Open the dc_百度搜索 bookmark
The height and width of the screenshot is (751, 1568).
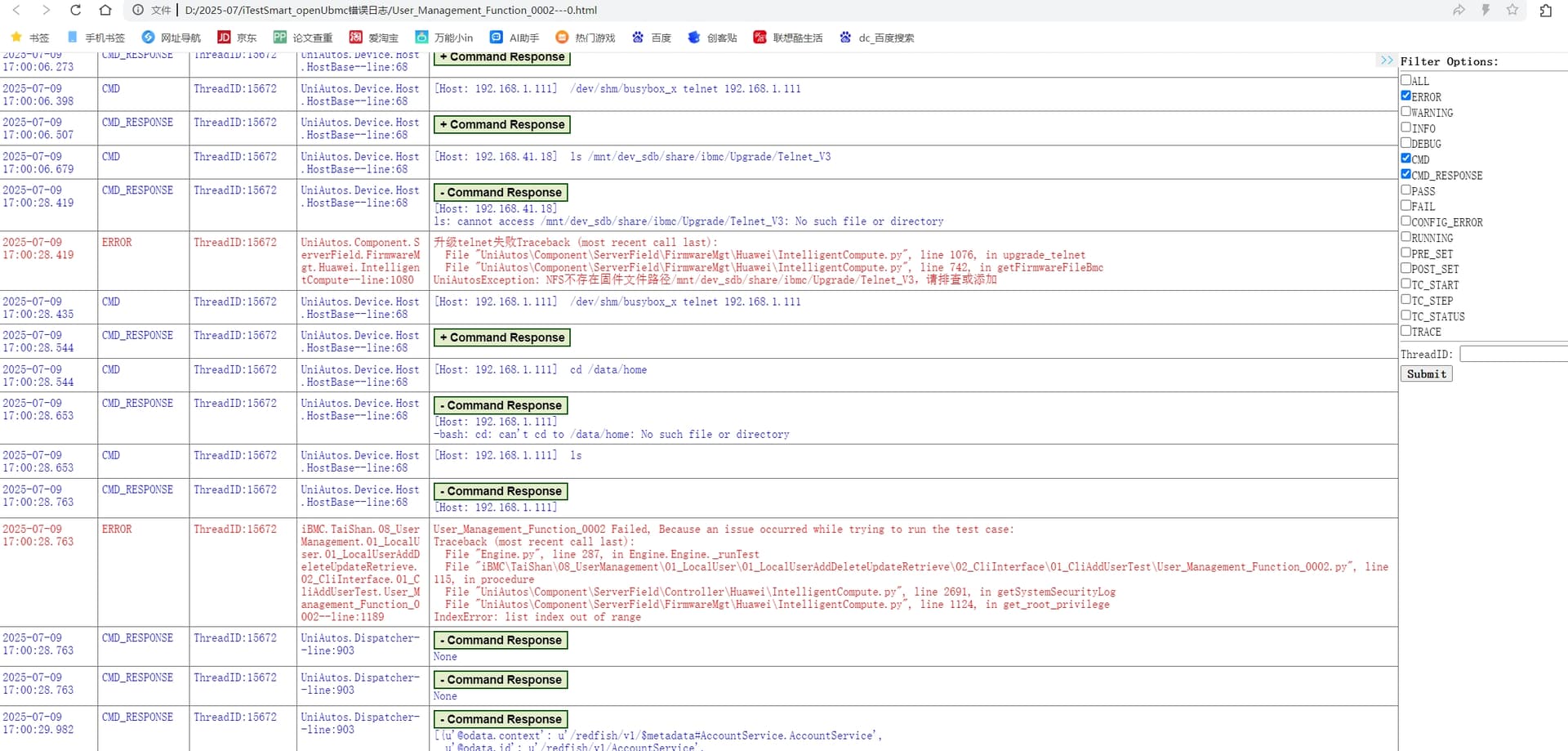coord(876,38)
